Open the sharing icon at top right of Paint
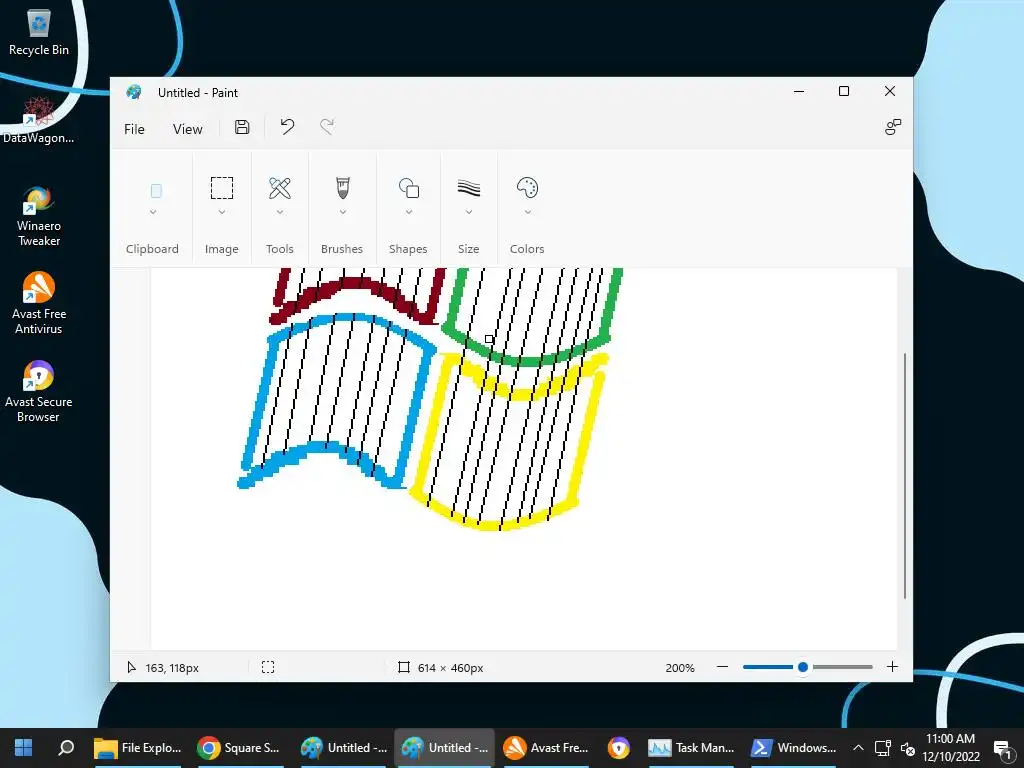 click(893, 127)
